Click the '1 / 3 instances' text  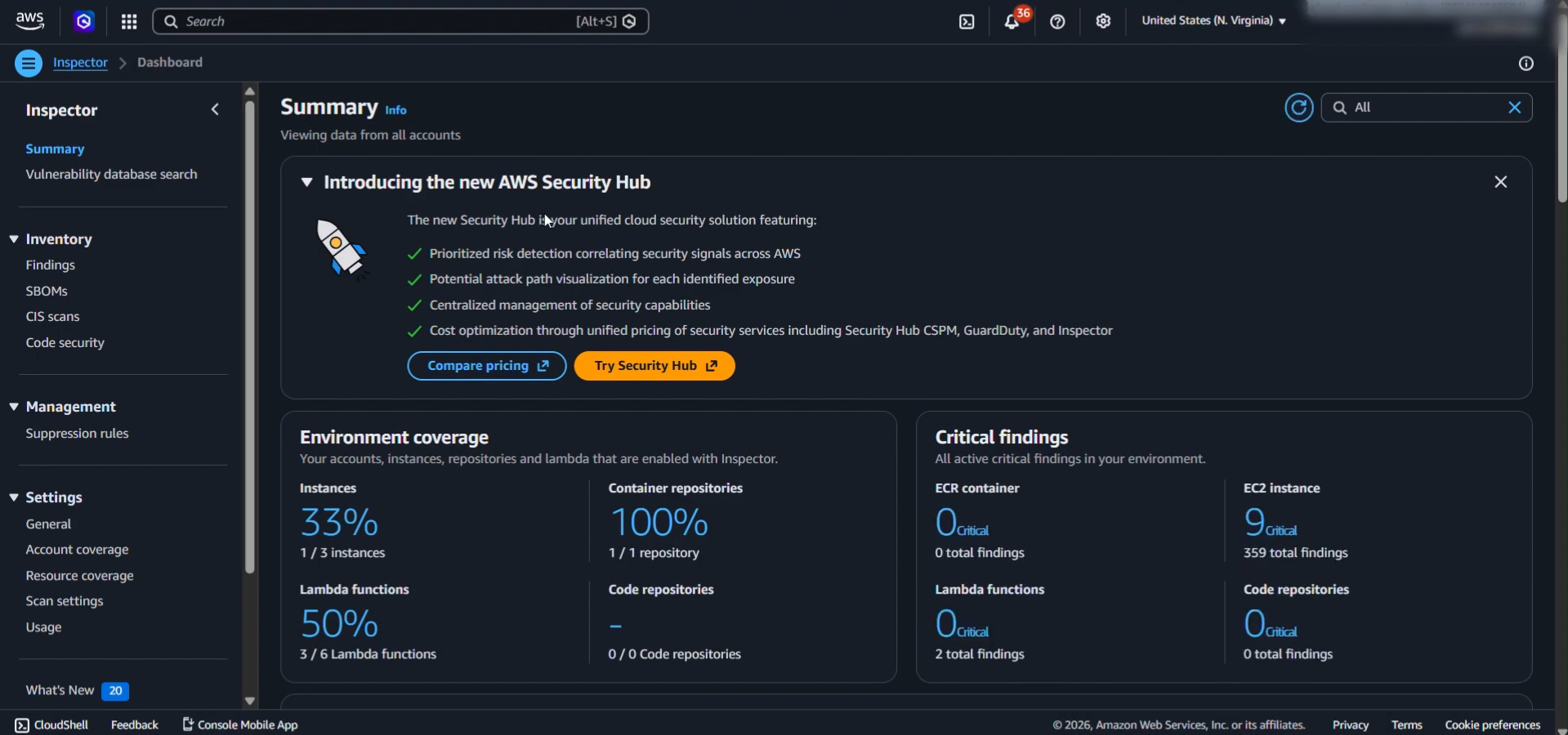(342, 554)
